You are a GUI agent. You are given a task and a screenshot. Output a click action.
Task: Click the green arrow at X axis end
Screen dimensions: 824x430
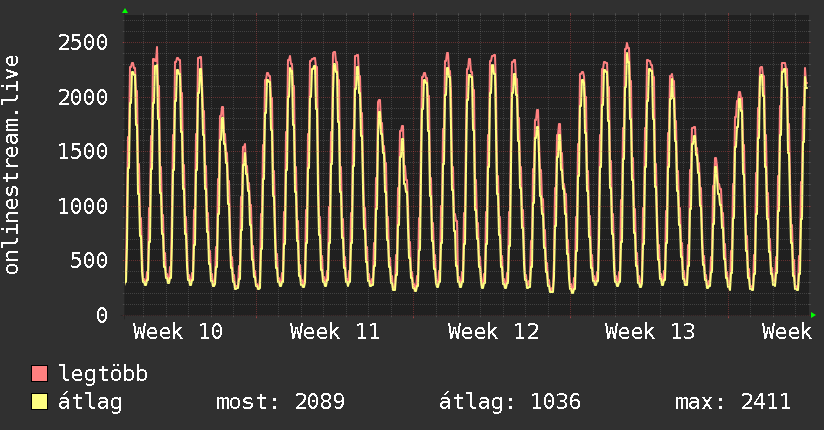point(814,315)
